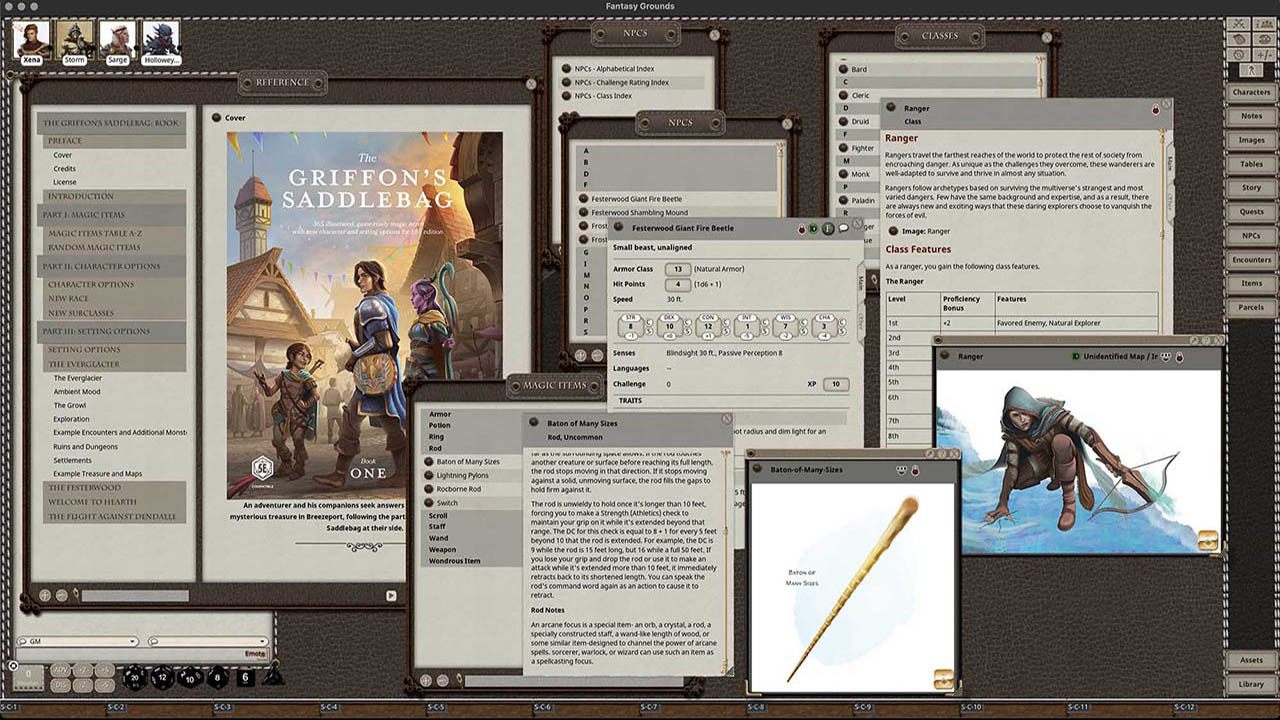This screenshot has height=720, width=1280.
Task: Click the play arrow under the Saddlebag cover page
Action: (x=391, y=595)
